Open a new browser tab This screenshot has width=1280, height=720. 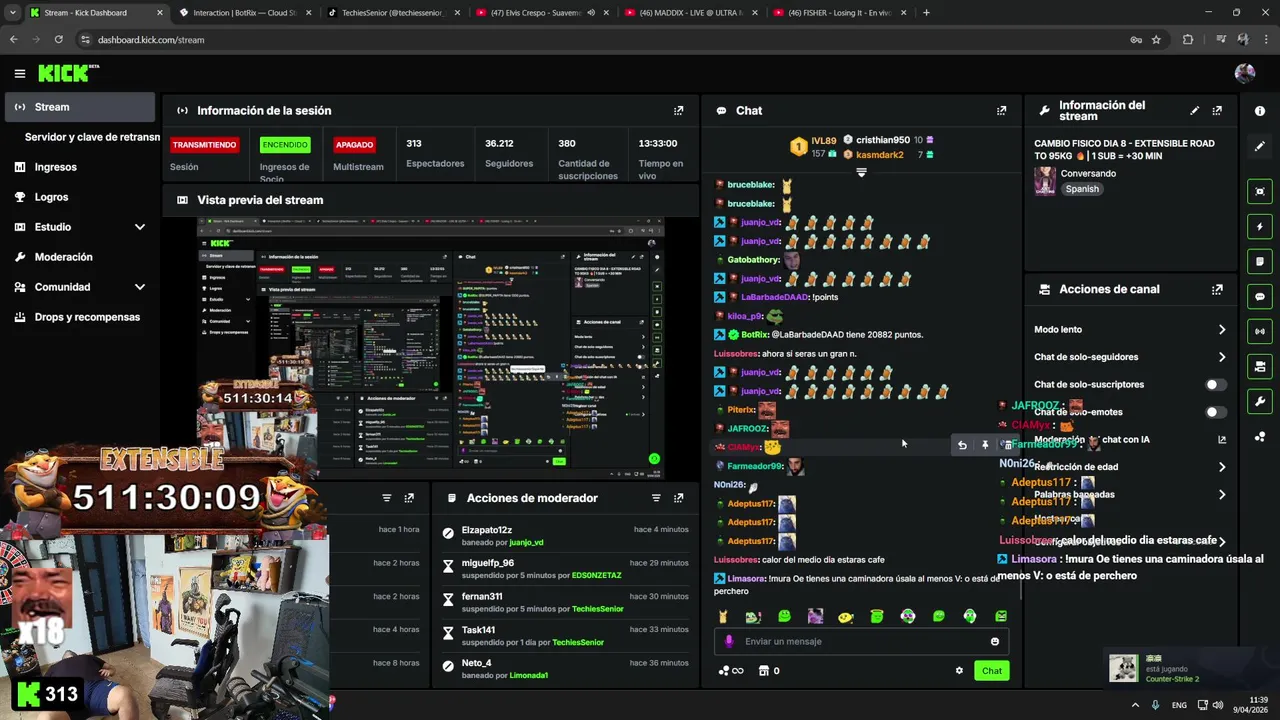[x=926, y=13]
